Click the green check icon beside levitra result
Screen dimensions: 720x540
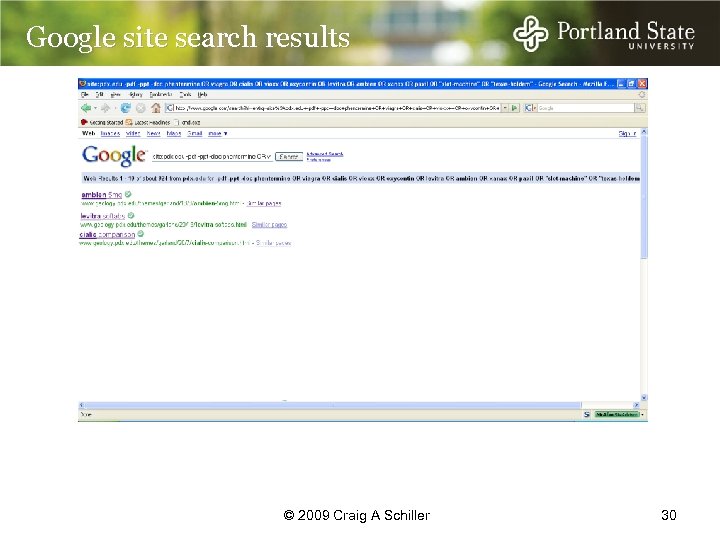131,215
